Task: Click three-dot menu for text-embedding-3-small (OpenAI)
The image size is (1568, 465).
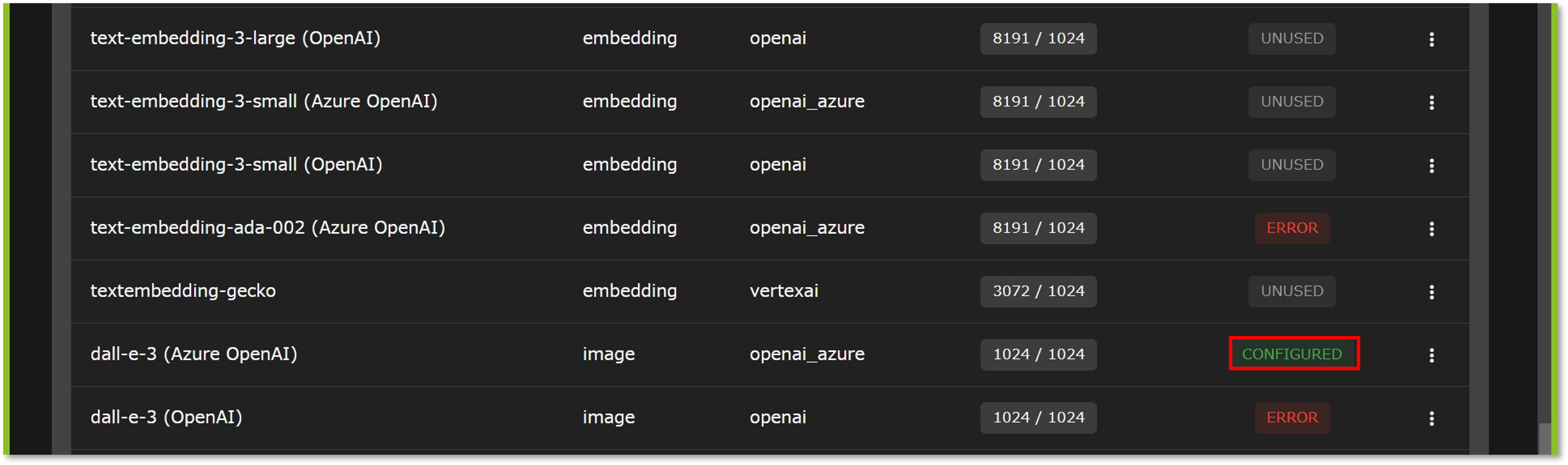Action: tap(1431, 165)
